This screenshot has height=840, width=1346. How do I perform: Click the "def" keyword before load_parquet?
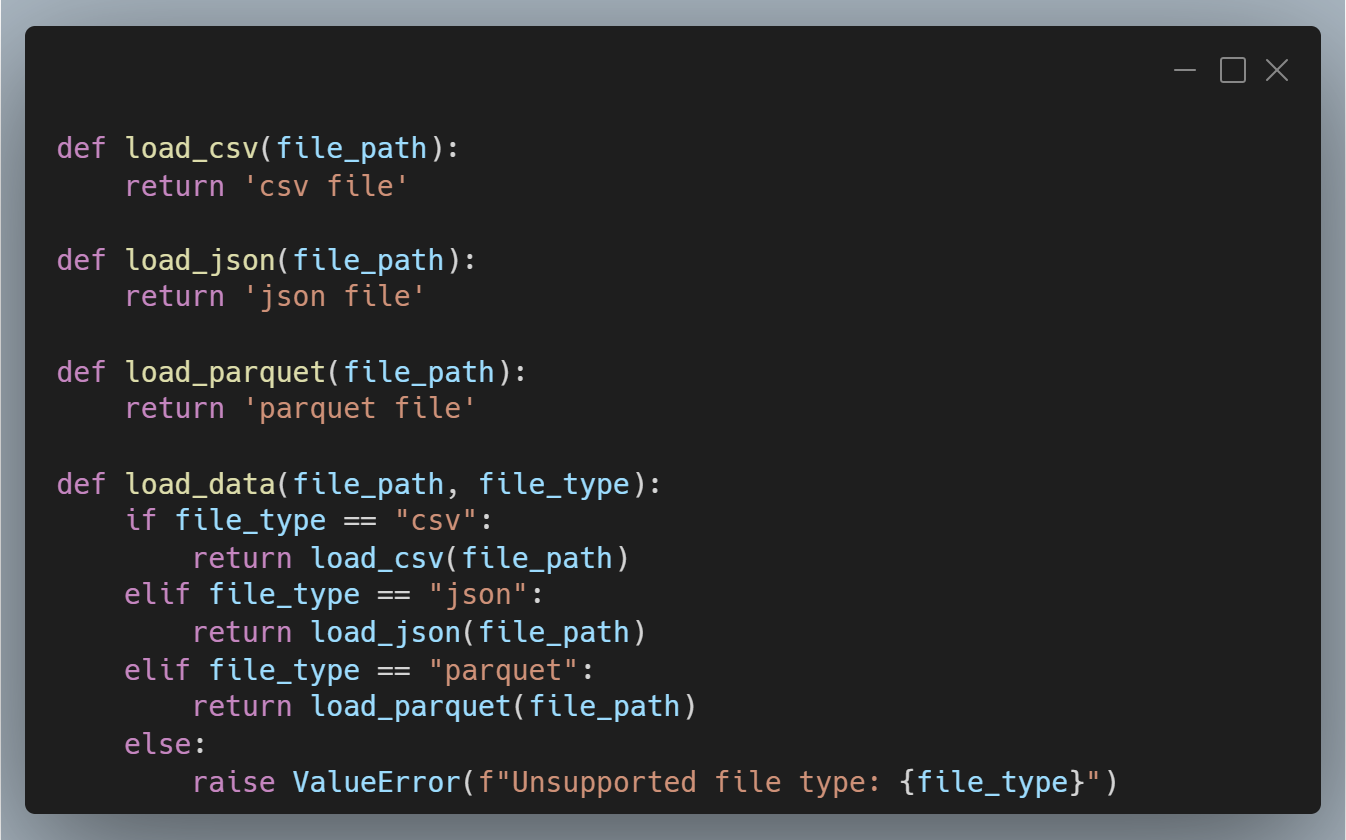(82, 372)
